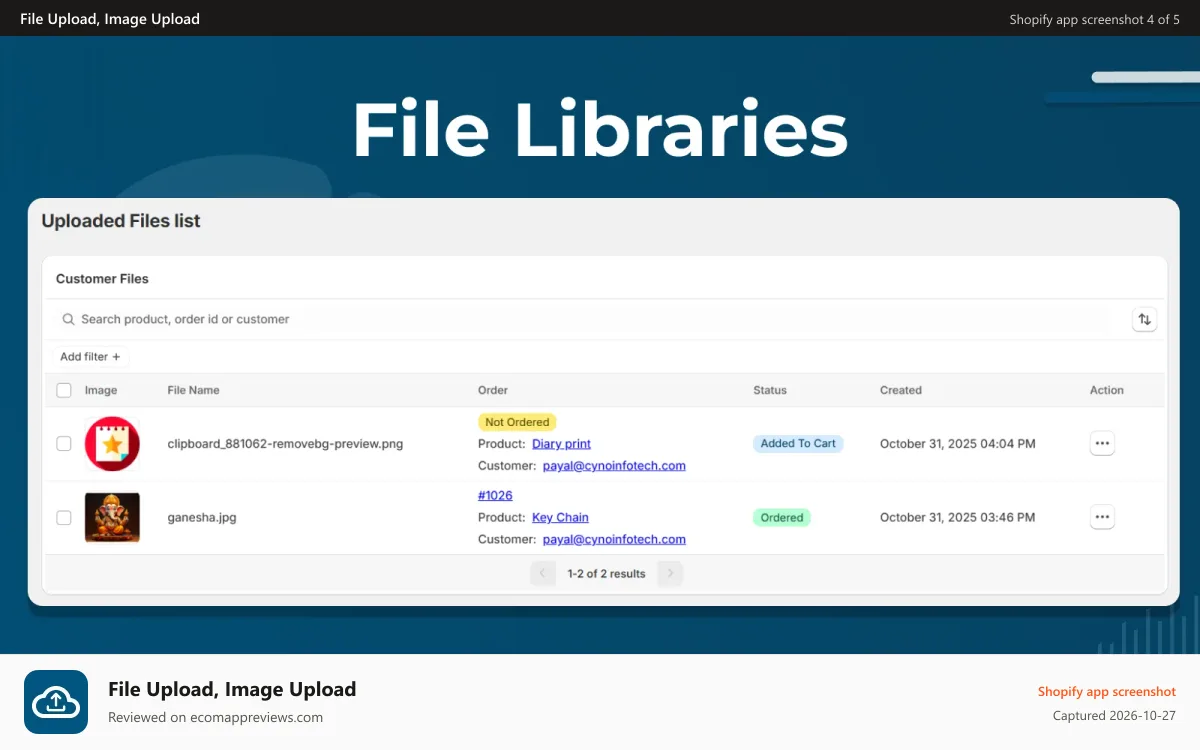Go to next results page arrow
1200x750 pixels.
point(671,574)
